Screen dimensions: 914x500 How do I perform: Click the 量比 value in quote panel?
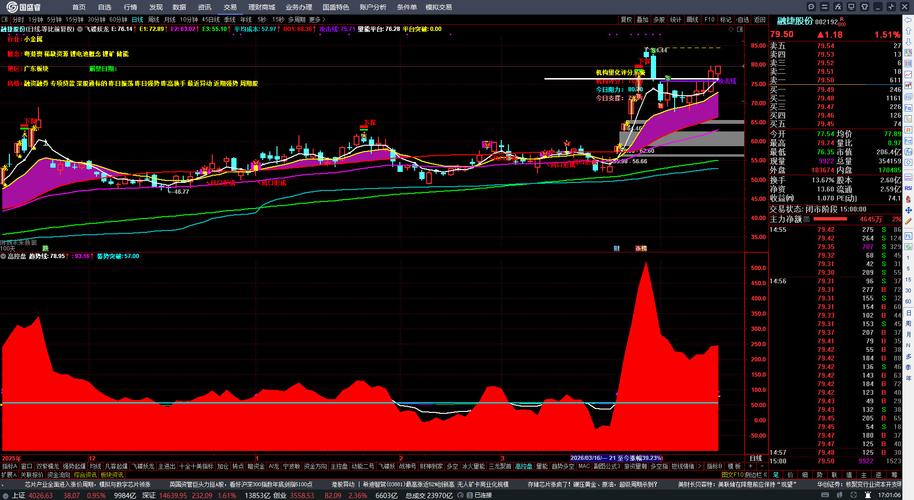click(894, 143)
